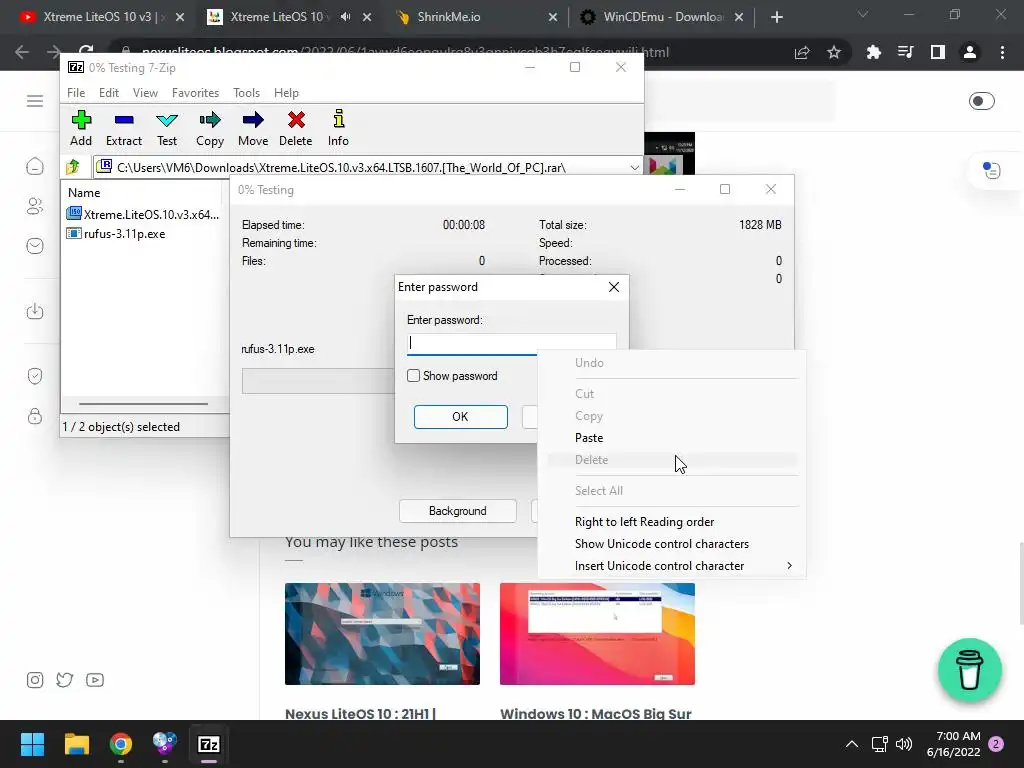Click the Info toolbar icon
Screen dimensions: 1024x768
[x=338, y=129]
